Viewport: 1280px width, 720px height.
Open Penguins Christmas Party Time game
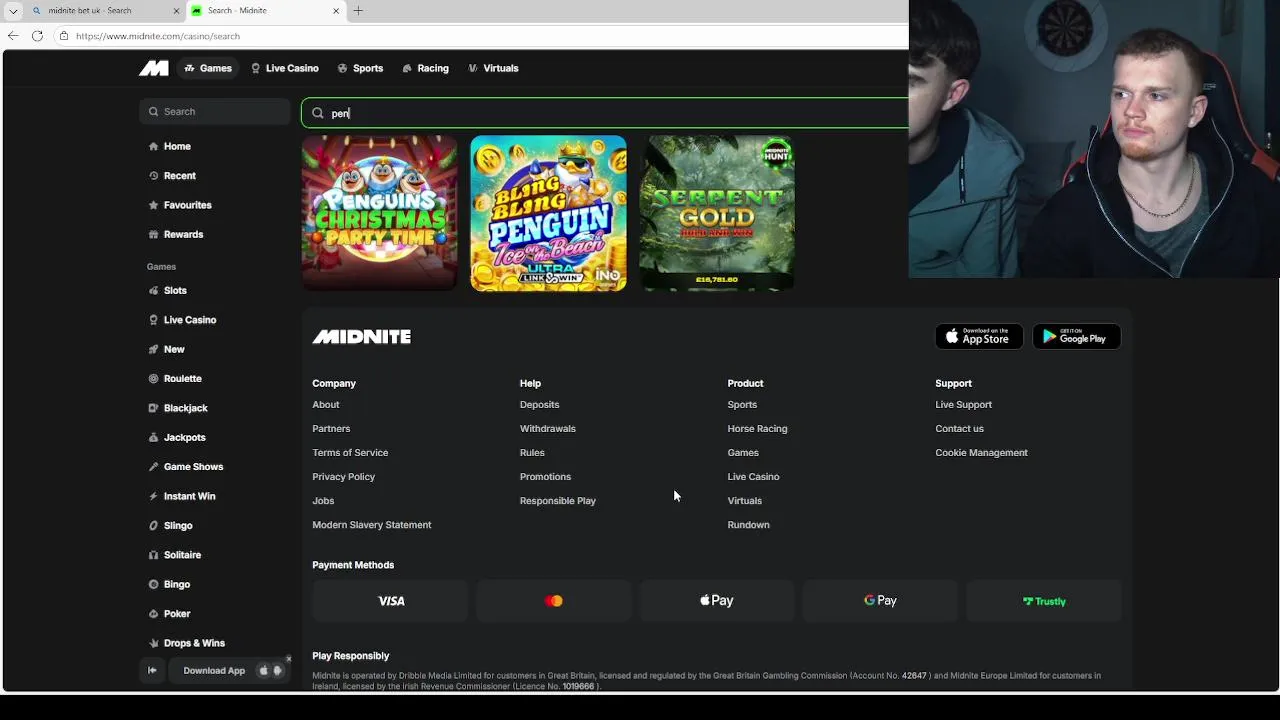pos(380,213)
